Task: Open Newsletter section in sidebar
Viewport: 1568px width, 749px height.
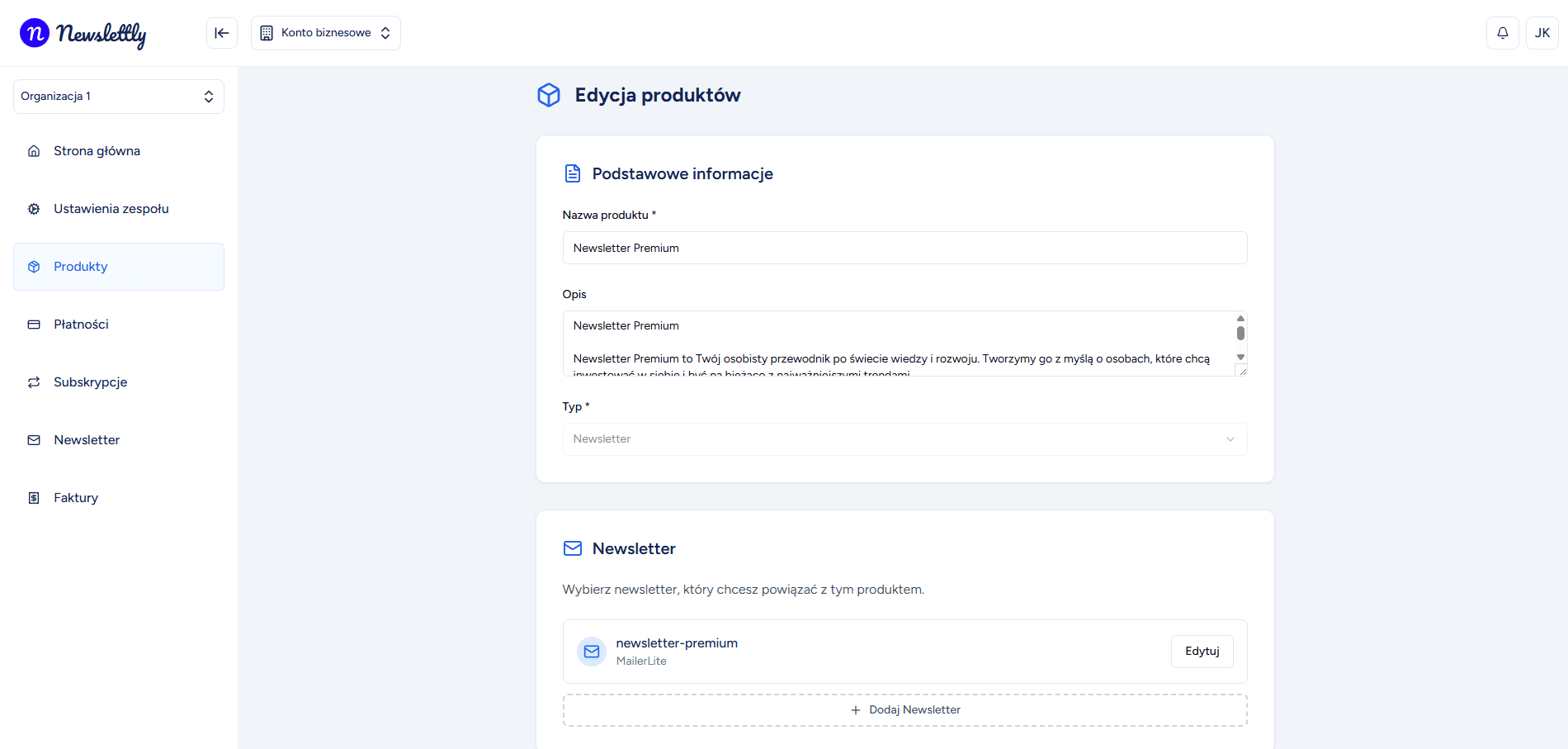Action: 87,440
